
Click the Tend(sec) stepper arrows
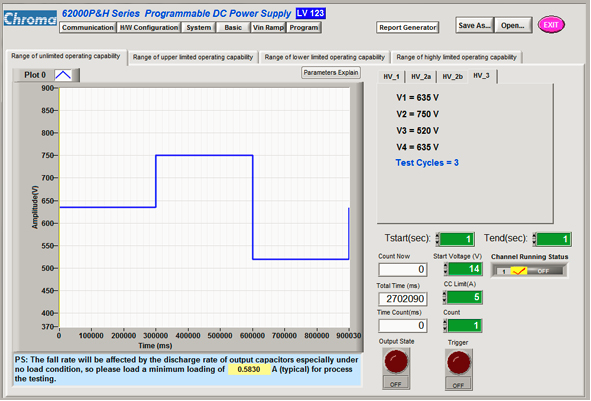click(534, 239)
